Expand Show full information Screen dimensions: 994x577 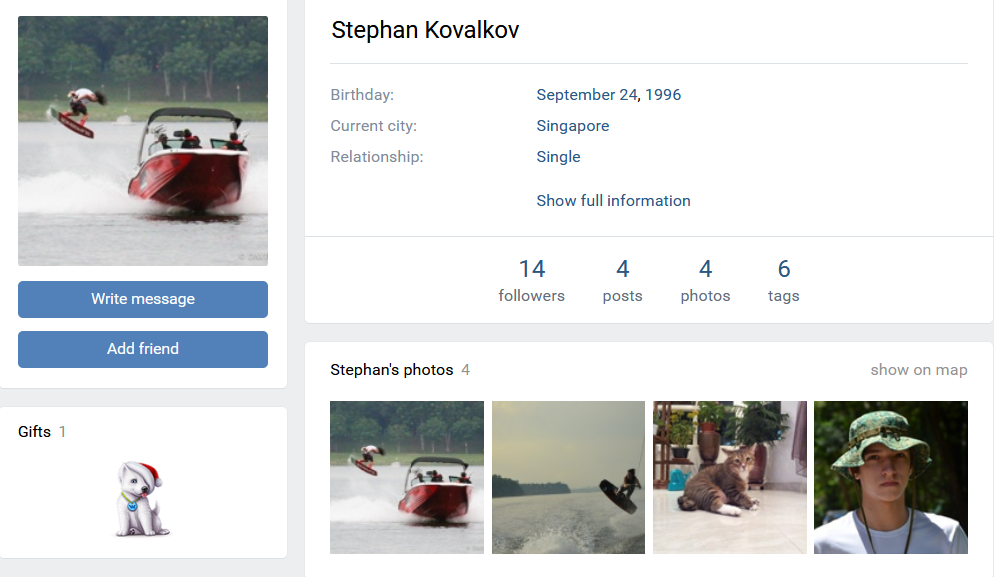(613, 200)
